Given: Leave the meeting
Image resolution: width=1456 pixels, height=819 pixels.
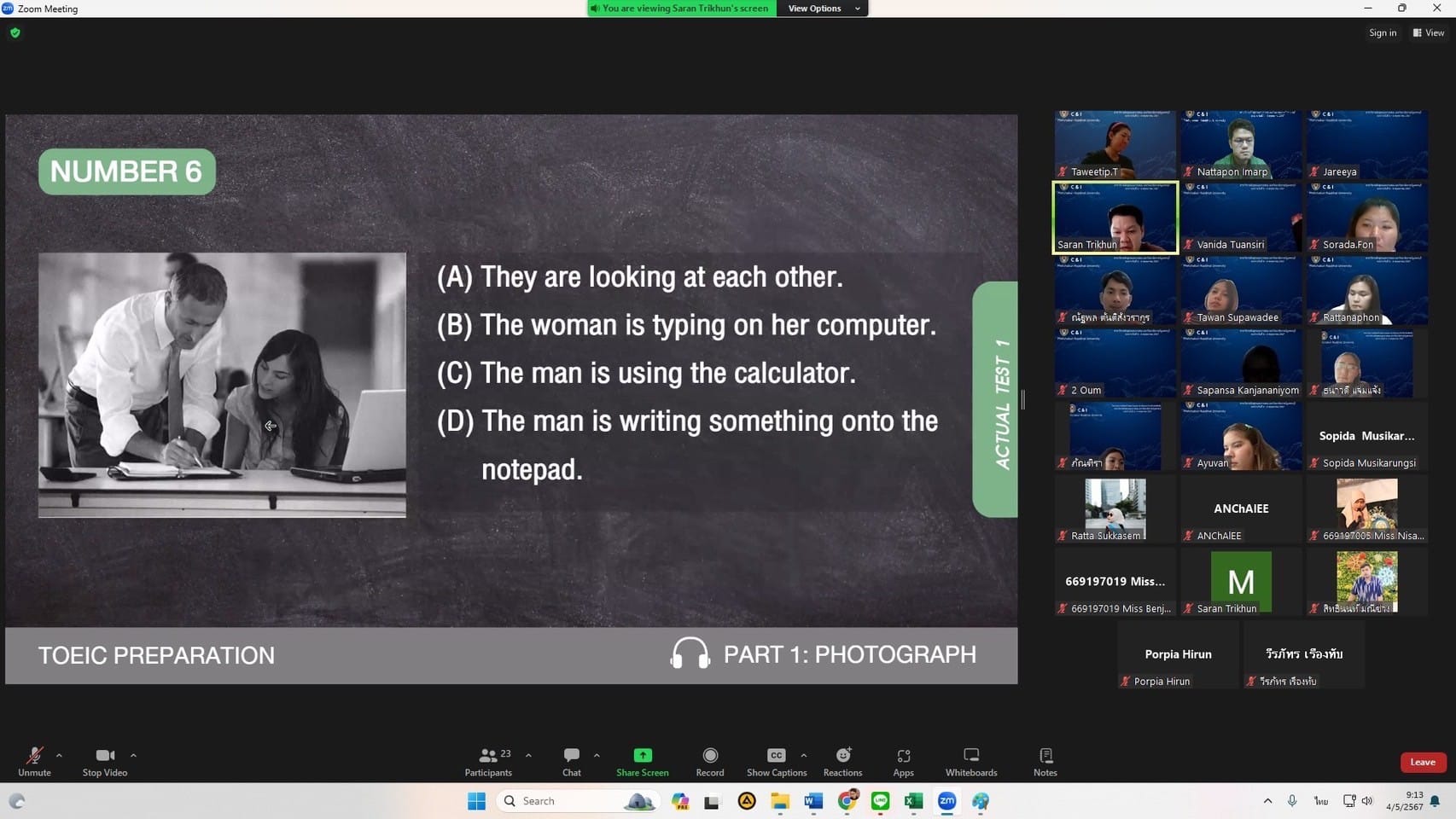Looking at the screenshot, I should [x=1422, y=762].
